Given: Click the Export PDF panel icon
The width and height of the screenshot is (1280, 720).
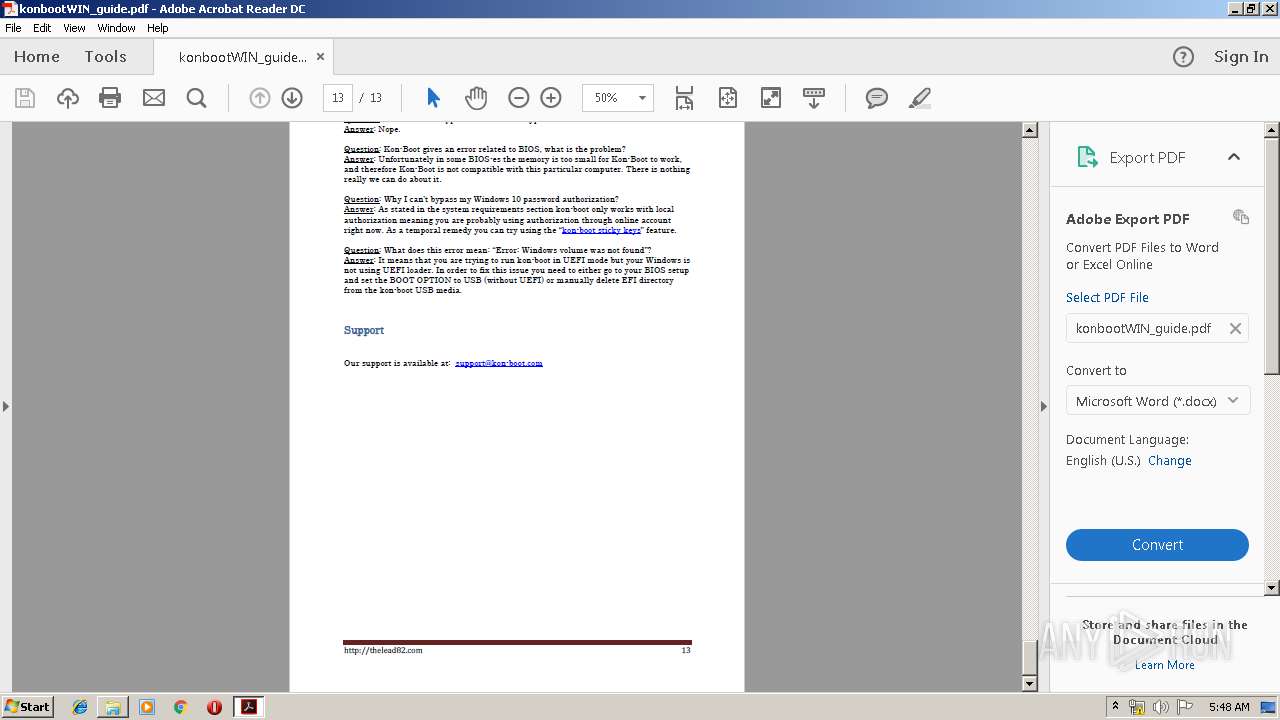Looking at the screenshot, I should pos(1087,157).
